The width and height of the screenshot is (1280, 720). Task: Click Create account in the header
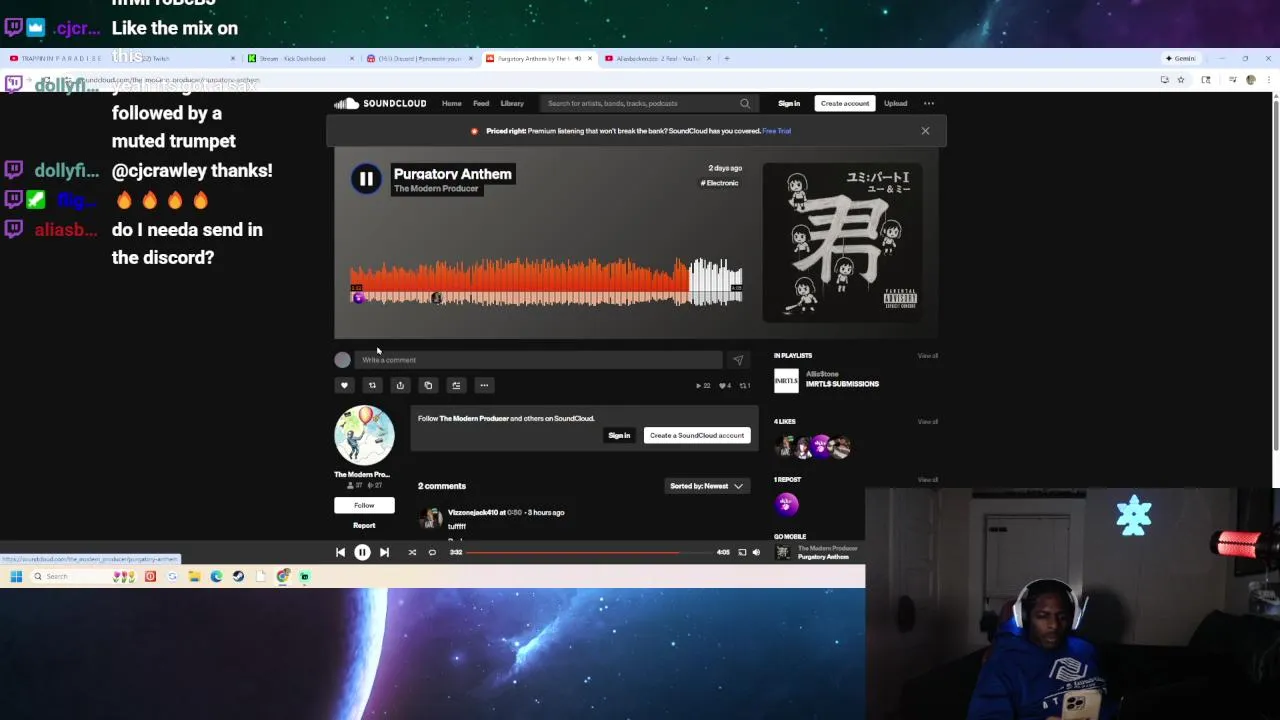(845, 103)
